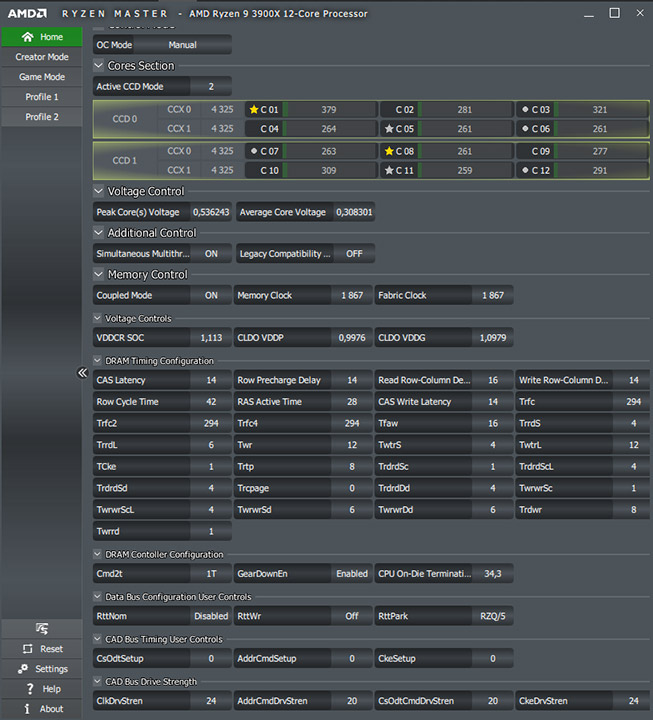This screenshot has height=720, width=653.
Task: Open Settings from the sidebar label
Action: point(51,669)
